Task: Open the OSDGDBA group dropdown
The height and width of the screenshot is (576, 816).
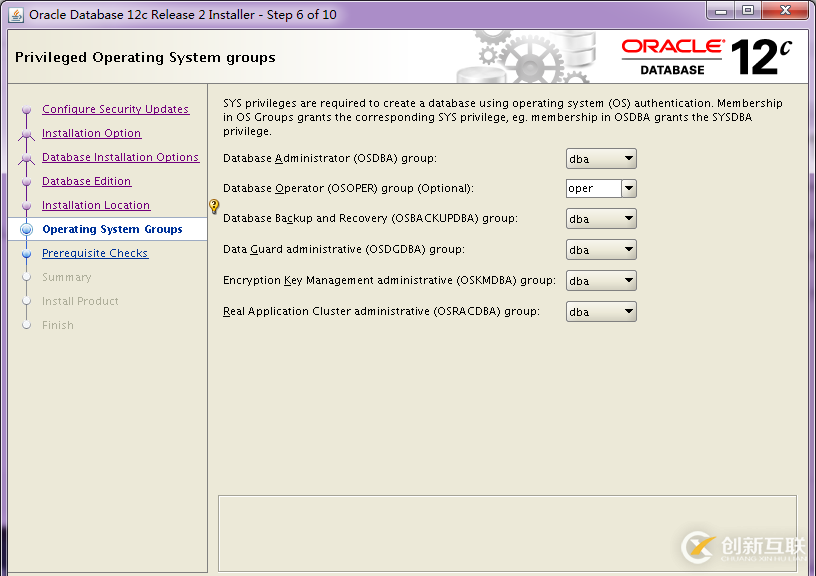Action: coord(601,250)
